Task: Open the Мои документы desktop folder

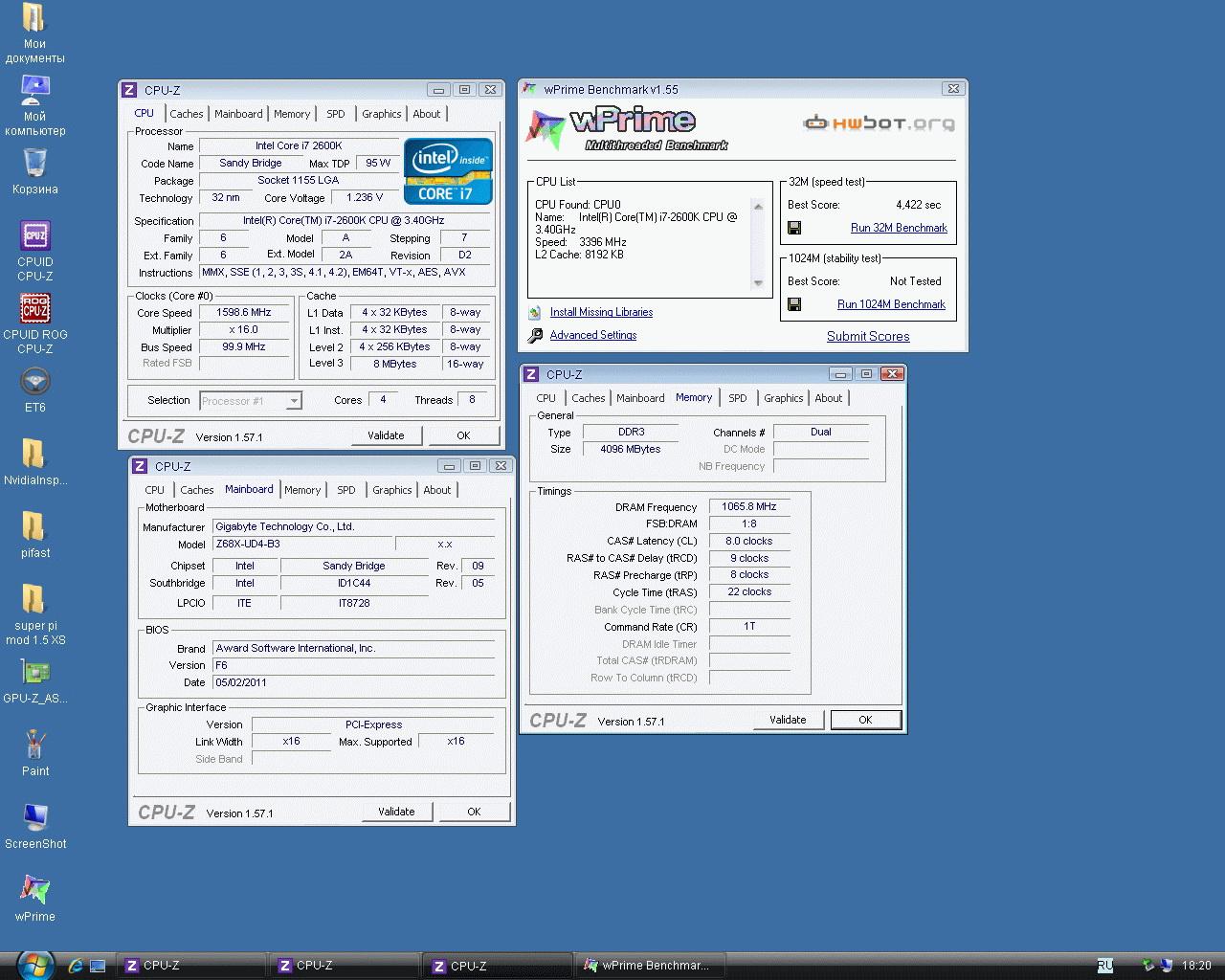Action: coord(34,33)
